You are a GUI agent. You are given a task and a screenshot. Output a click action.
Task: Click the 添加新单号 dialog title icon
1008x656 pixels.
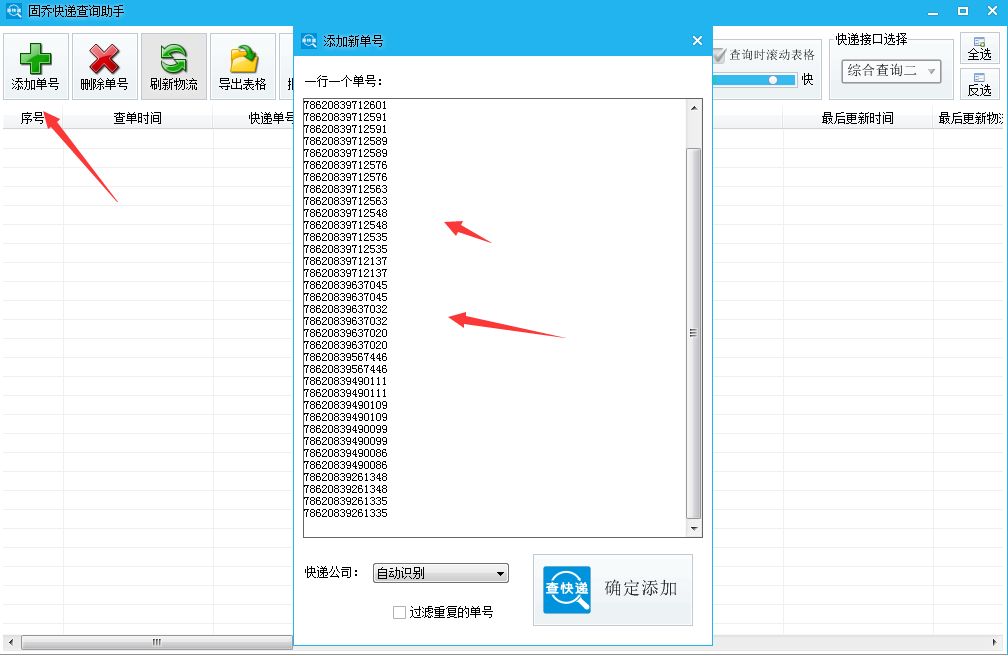(309, 41)
